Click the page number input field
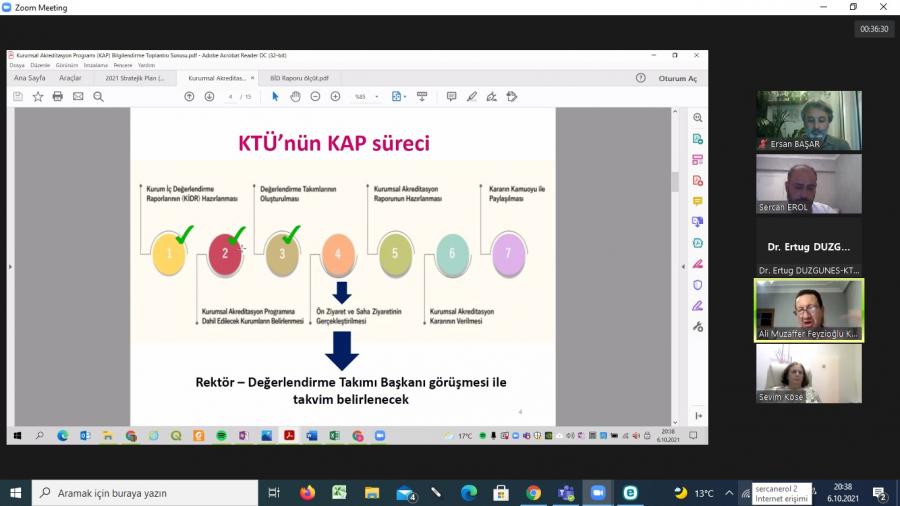This screenshot has height=506, width=900. coord(231,97)
